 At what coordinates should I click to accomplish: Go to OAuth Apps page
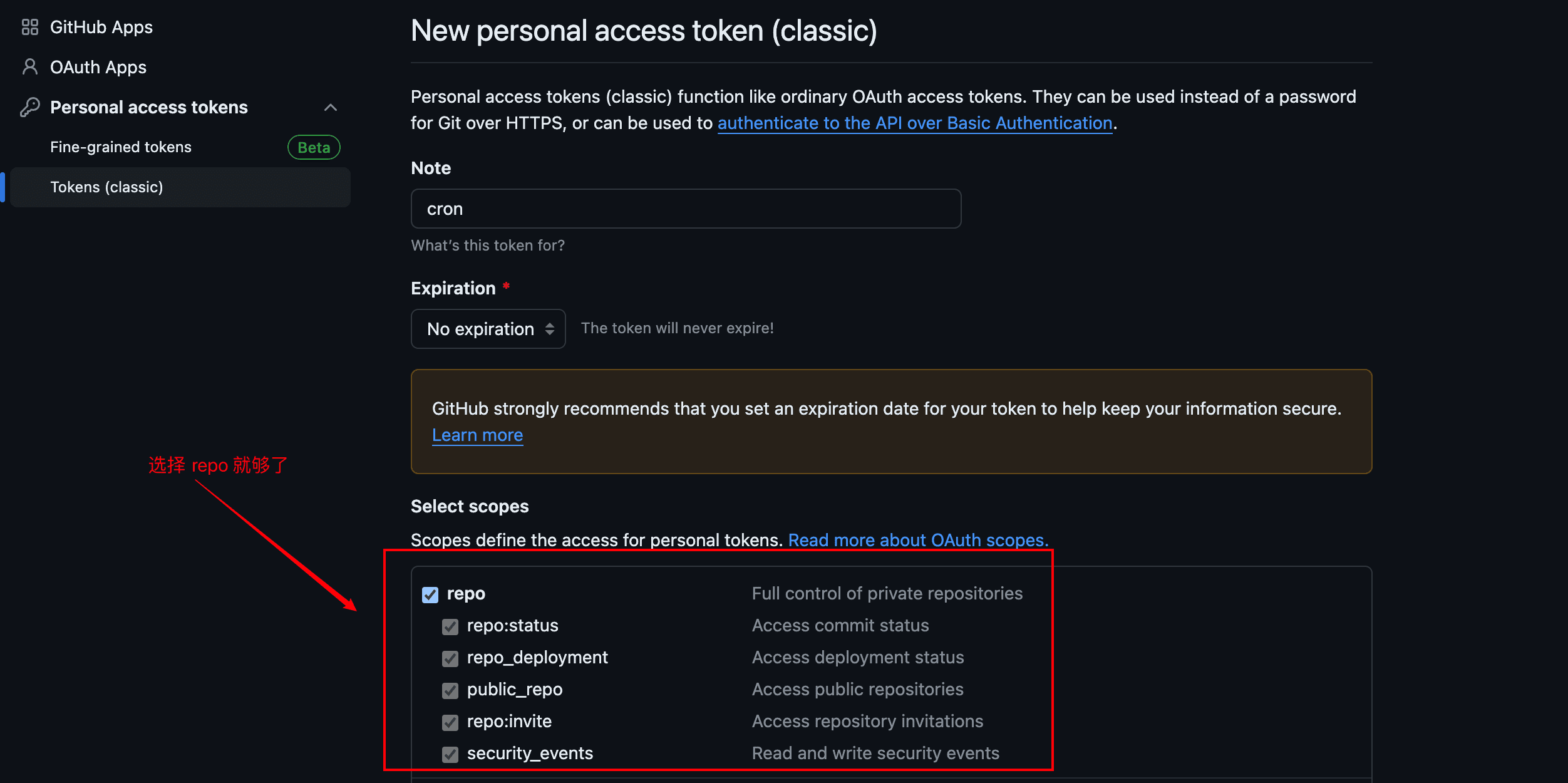point(98,67)
